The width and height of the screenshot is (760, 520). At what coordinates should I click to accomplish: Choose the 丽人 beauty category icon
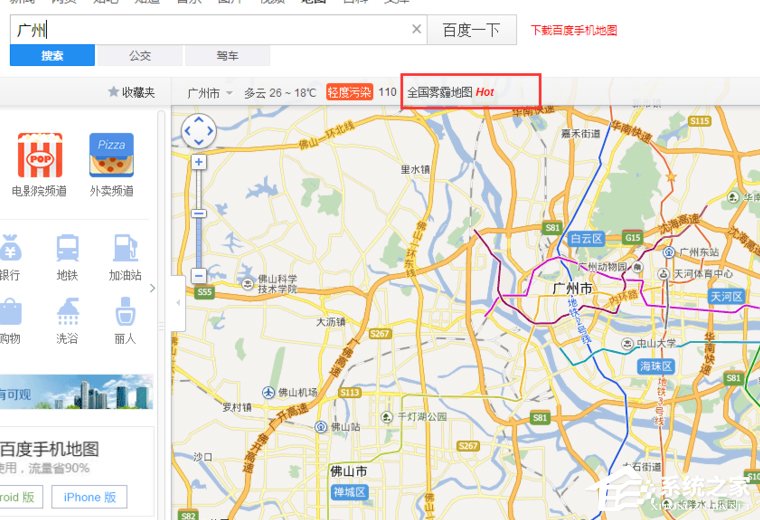tap(125, 312)
